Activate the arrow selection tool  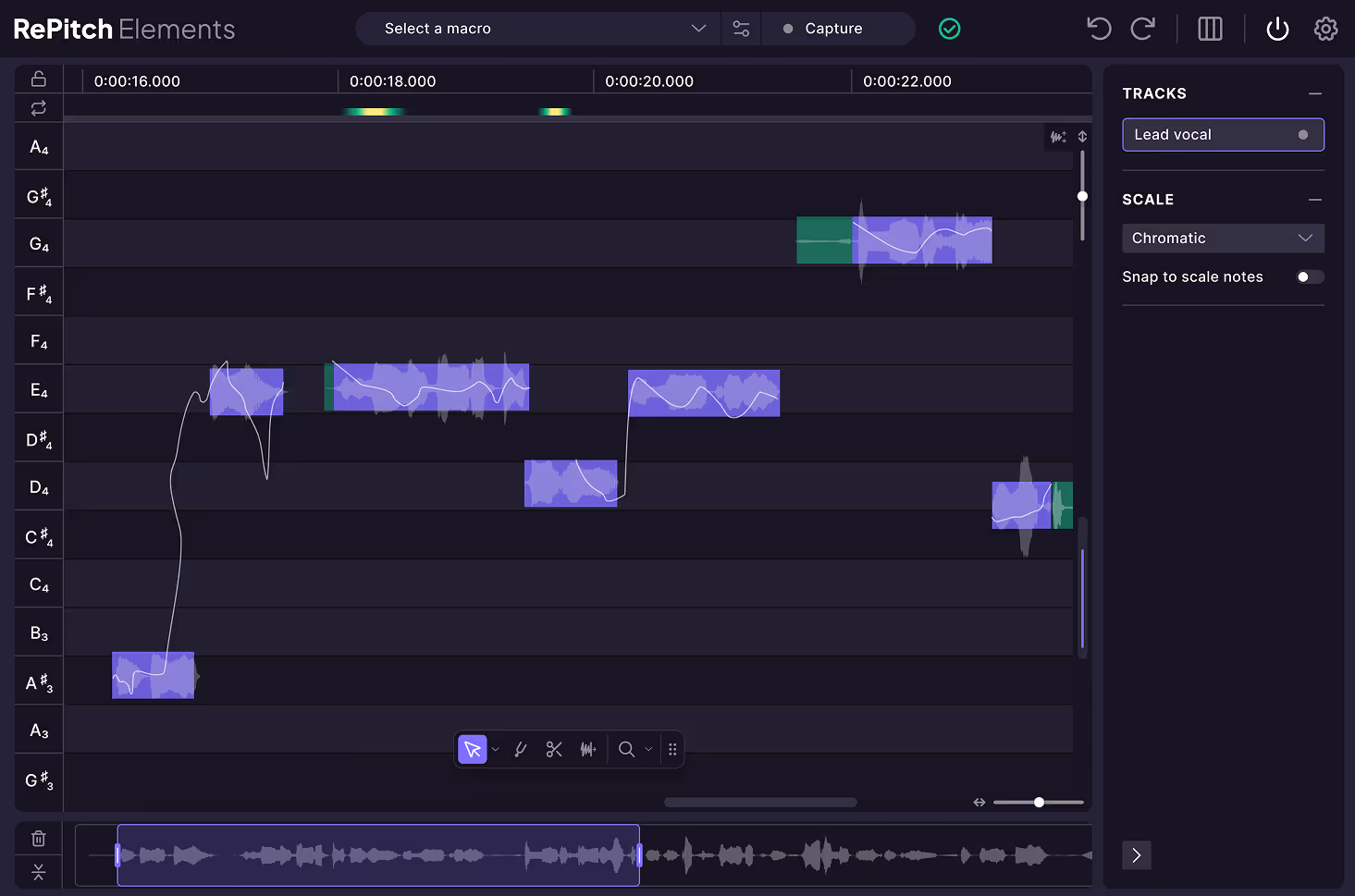click(473, 749)
